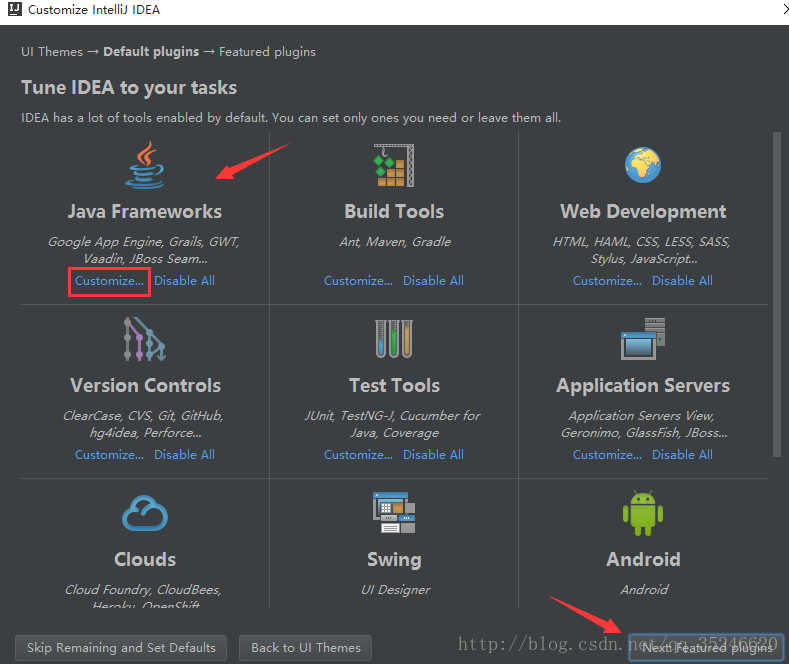Click the Version Controls heading
Viewport: 789px width, 664px height.
pos(145,385)
